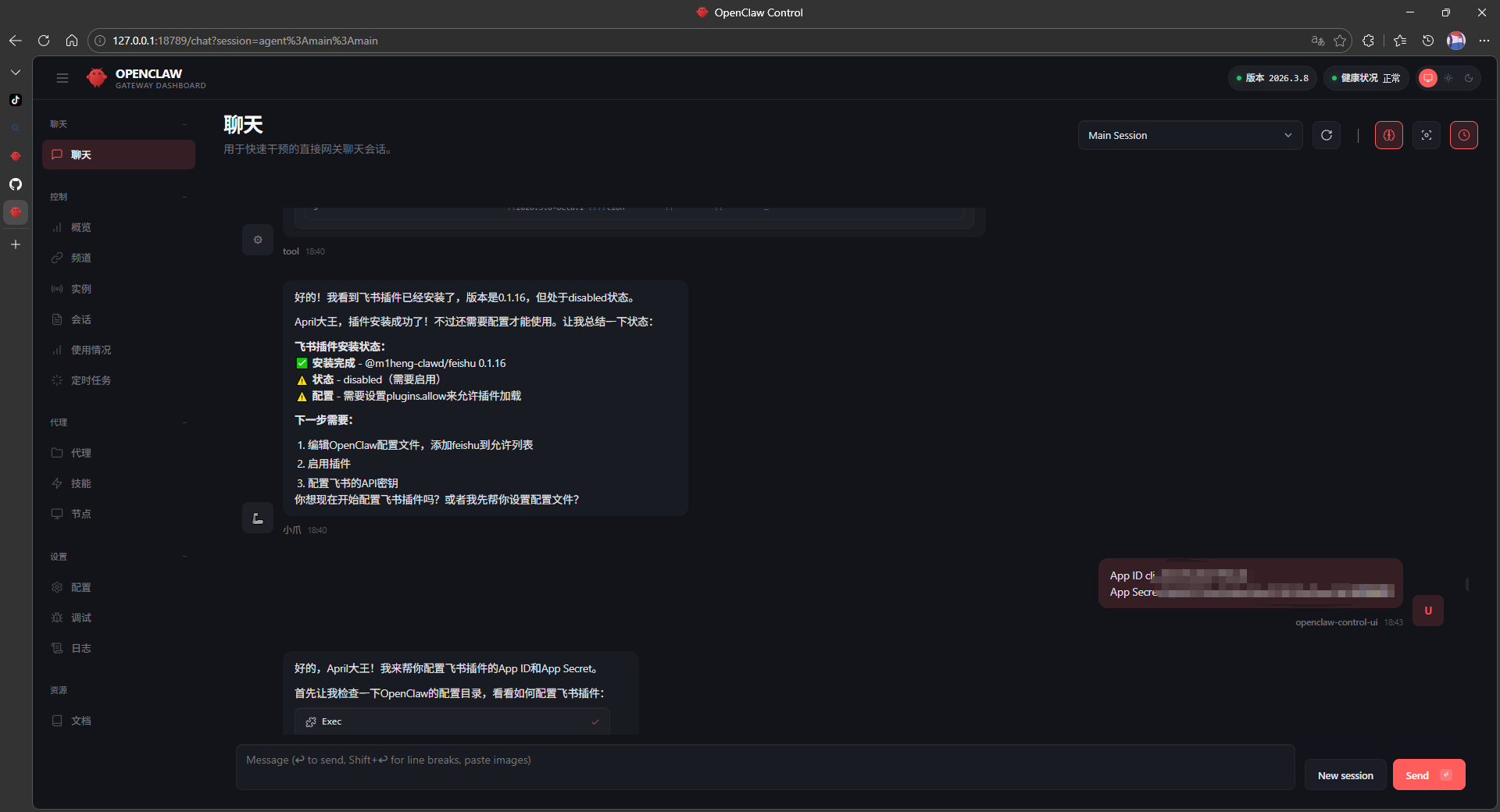Screen dimensions: 1500x812
Task: Open browser settings and more menu
Action: (1484, 41)
